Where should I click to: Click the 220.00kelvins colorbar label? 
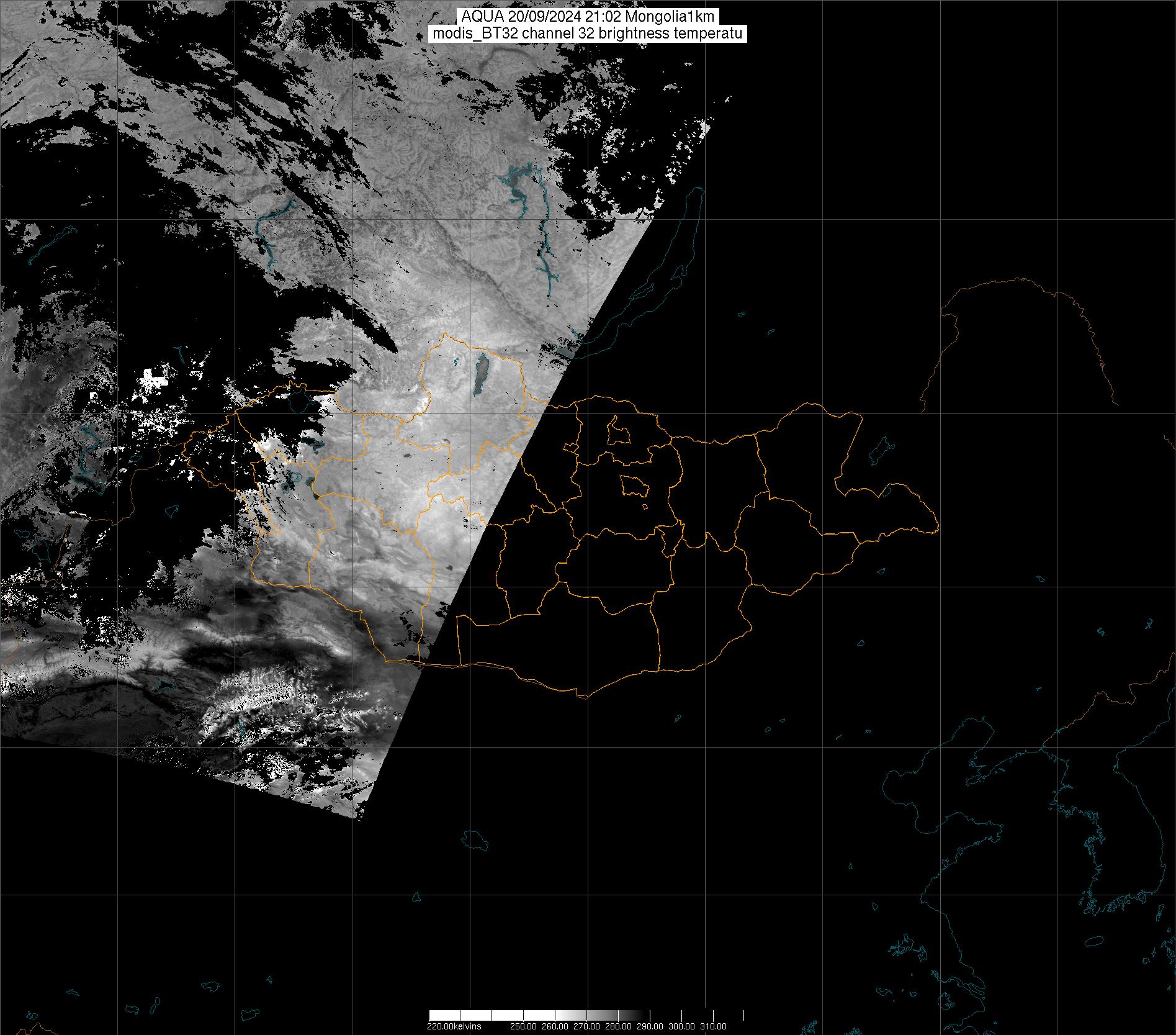pyautogui.click(x=454, y=1026)
